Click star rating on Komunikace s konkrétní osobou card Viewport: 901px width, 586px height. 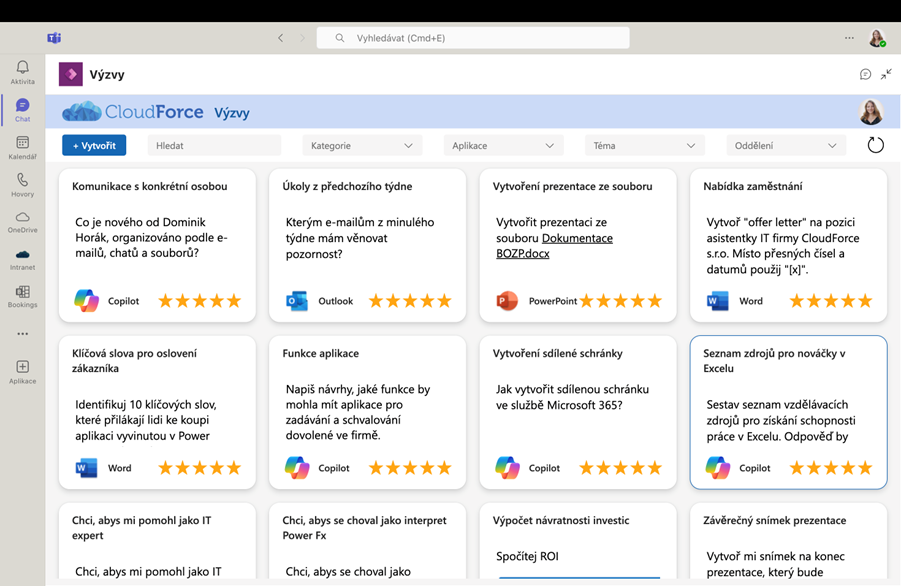pos(199,300)
